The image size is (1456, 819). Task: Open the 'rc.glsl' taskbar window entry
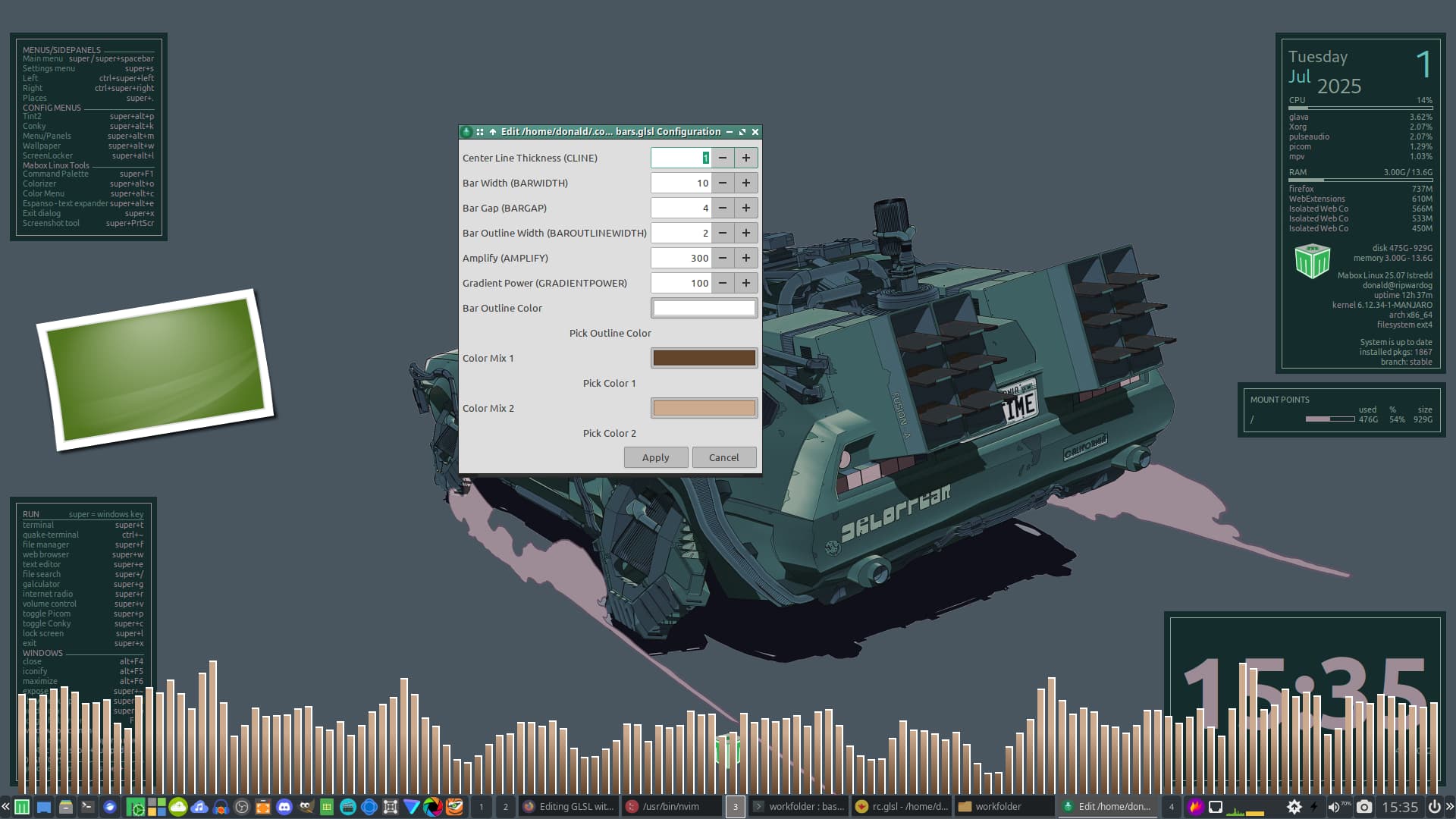[x=901, y=807]
